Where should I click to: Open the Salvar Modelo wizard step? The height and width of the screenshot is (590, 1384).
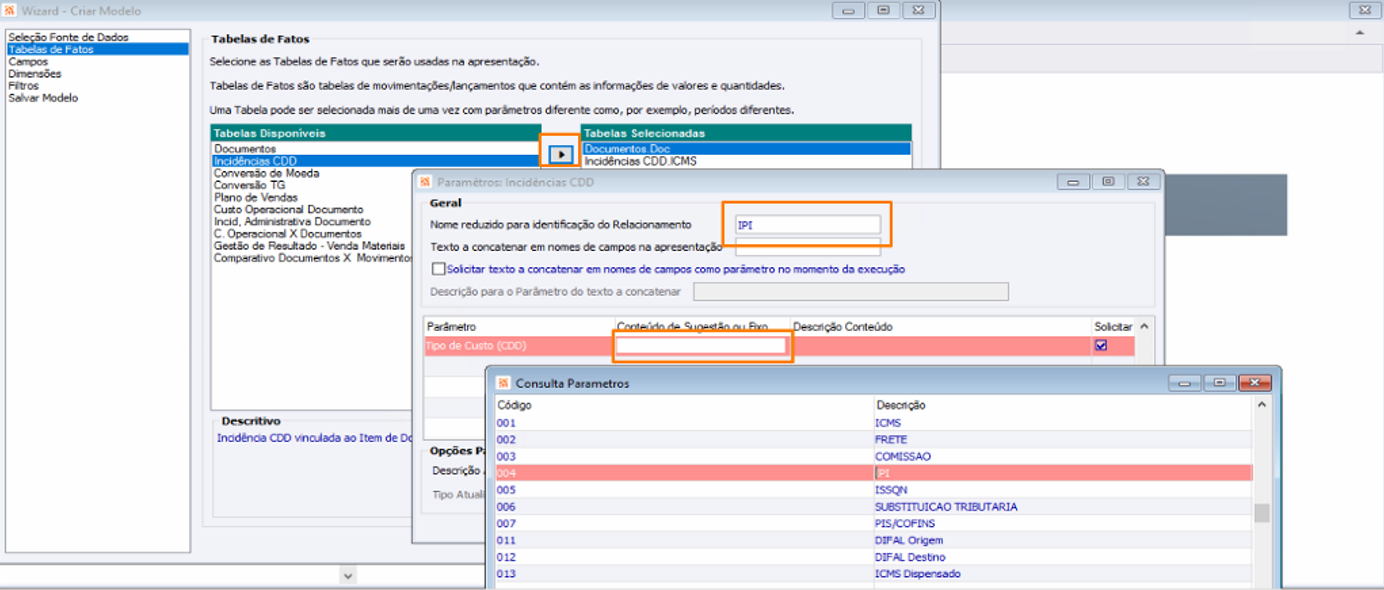click(x=43, y=98)
